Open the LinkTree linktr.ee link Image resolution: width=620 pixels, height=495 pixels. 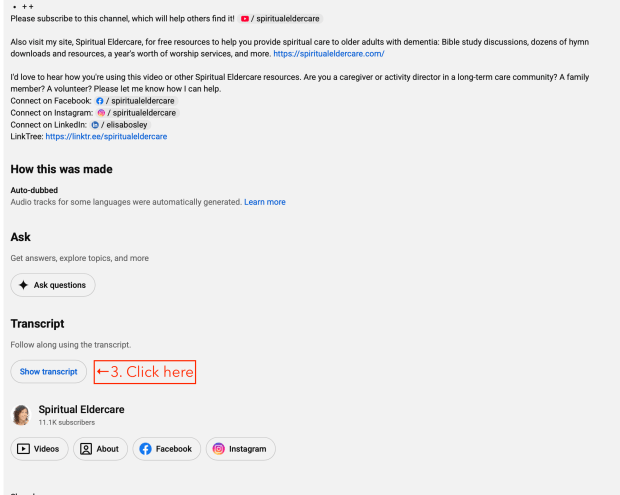(x=106, y=136)
